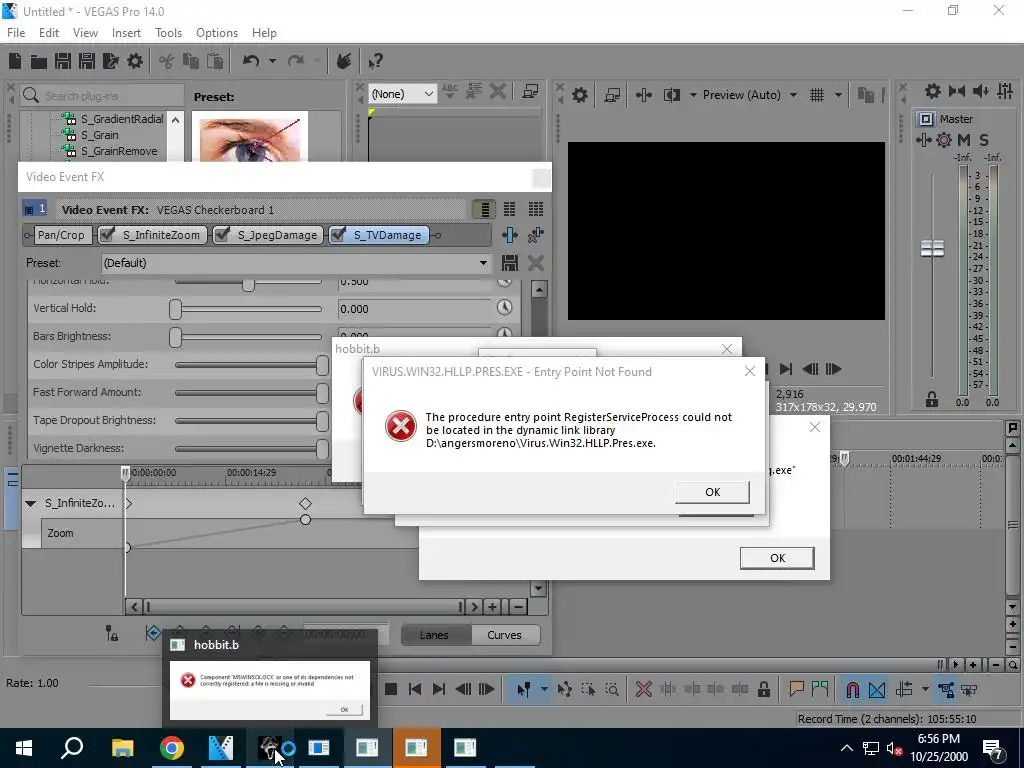Open the Edit menu
Viewport: 1024px width, 768px height.
pyautogui.click(x=49, y=33)
